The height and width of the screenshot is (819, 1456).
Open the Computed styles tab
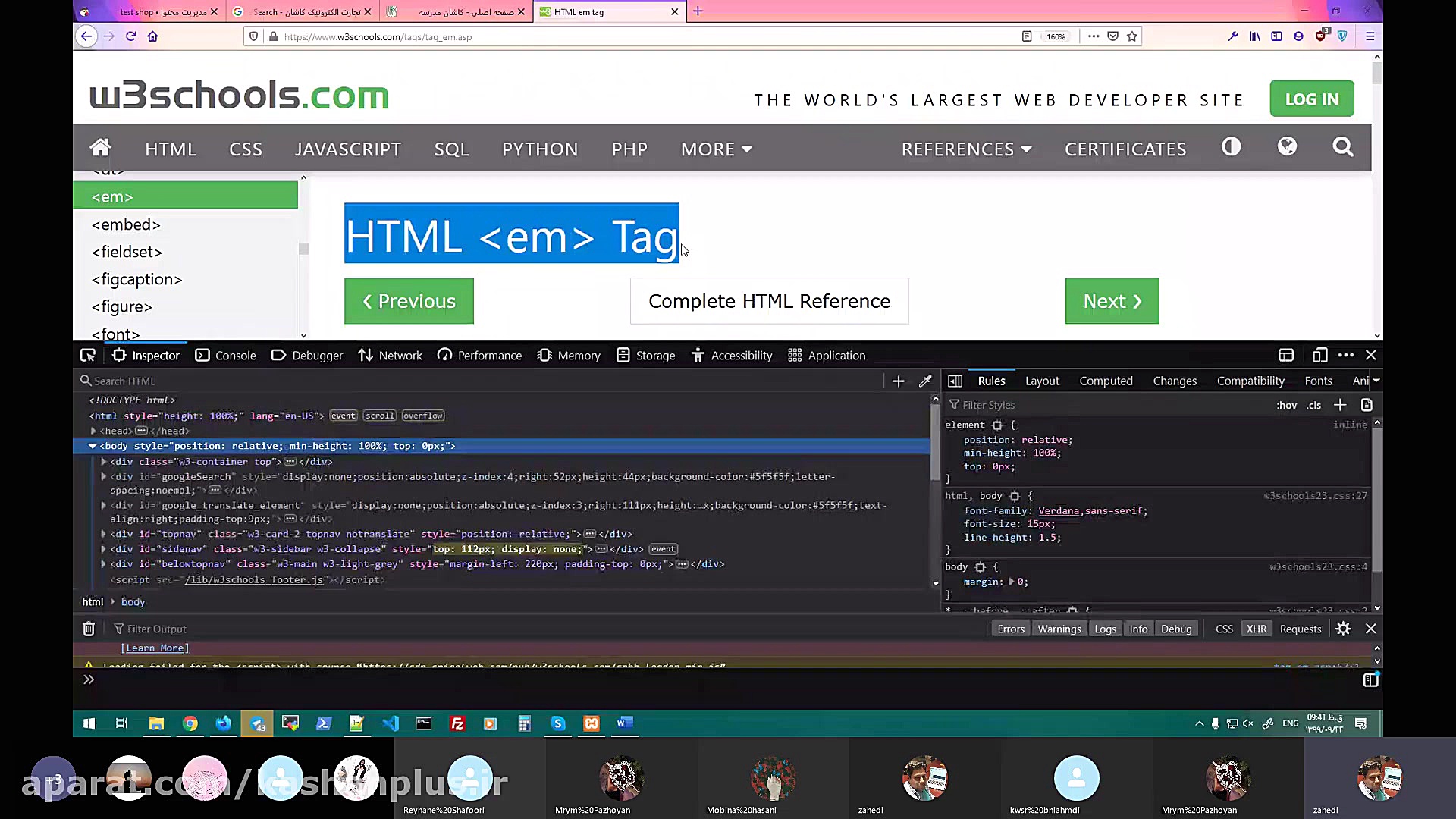coord(1106,381)
